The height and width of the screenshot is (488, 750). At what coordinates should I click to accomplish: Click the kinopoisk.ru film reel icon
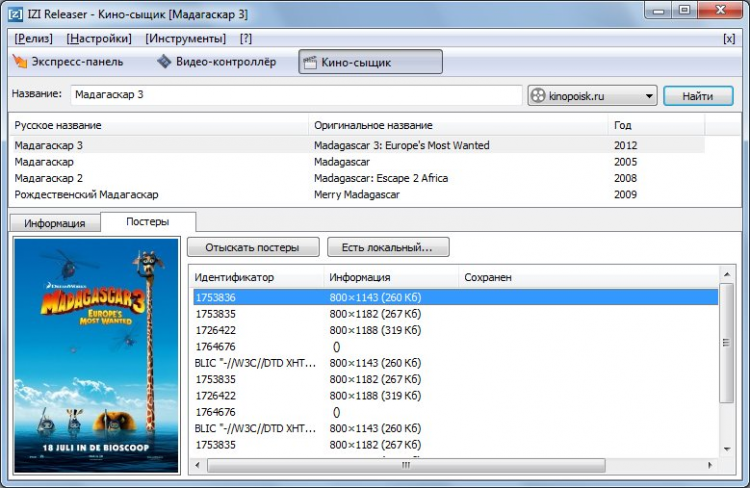point(538,96)
